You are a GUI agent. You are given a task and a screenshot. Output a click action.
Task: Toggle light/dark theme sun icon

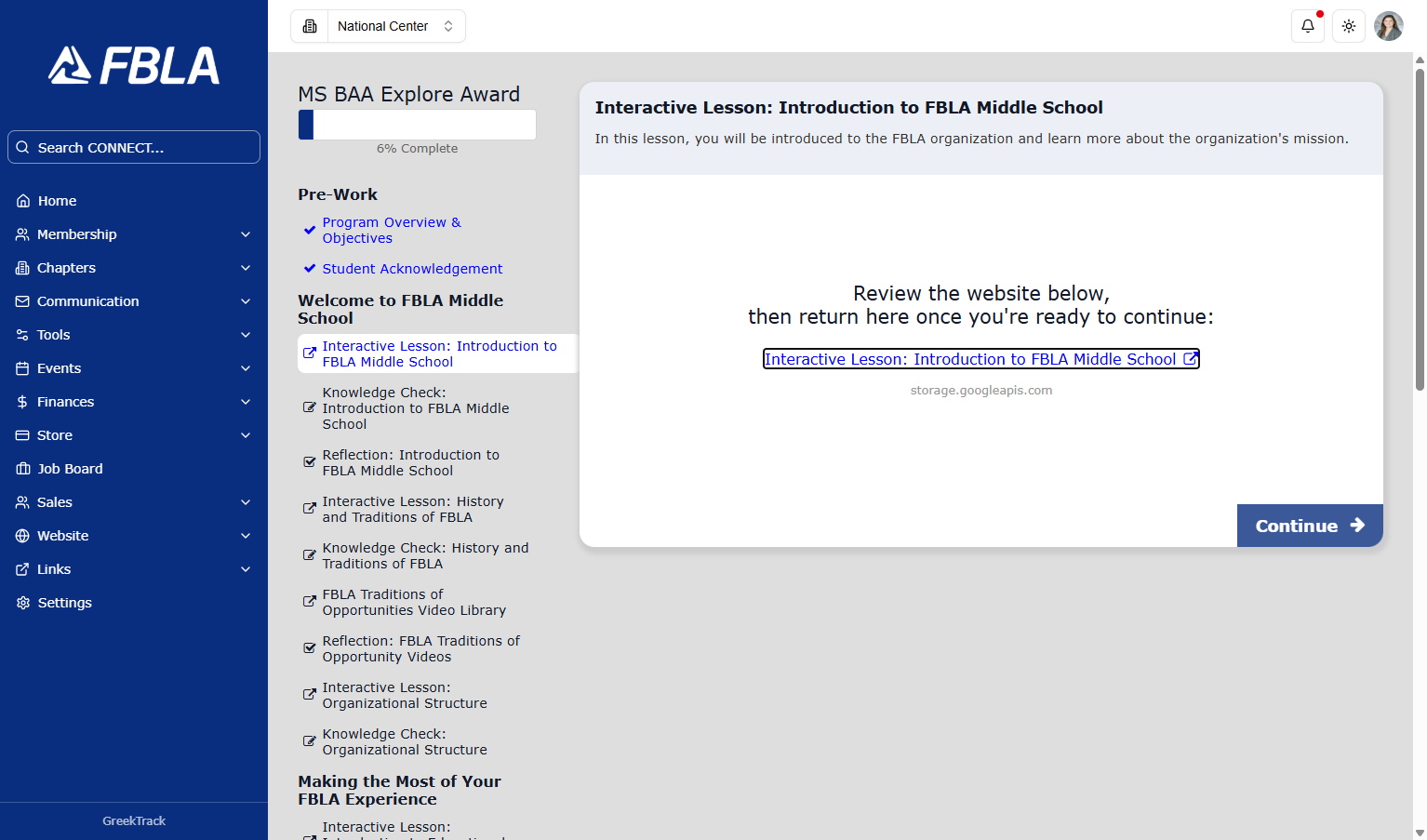(x=1349, y=26)
